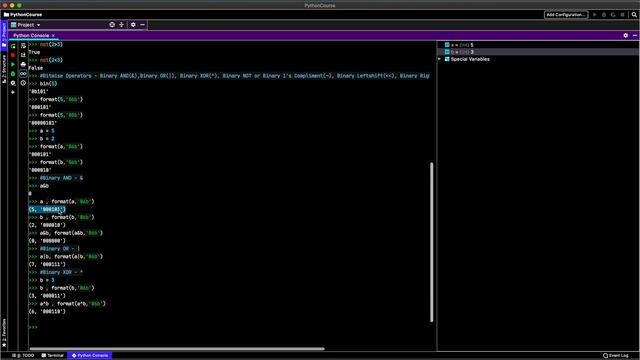Click the output line (6, '000110')
Viewport: 640px width, 360px height.
(47, 311)
